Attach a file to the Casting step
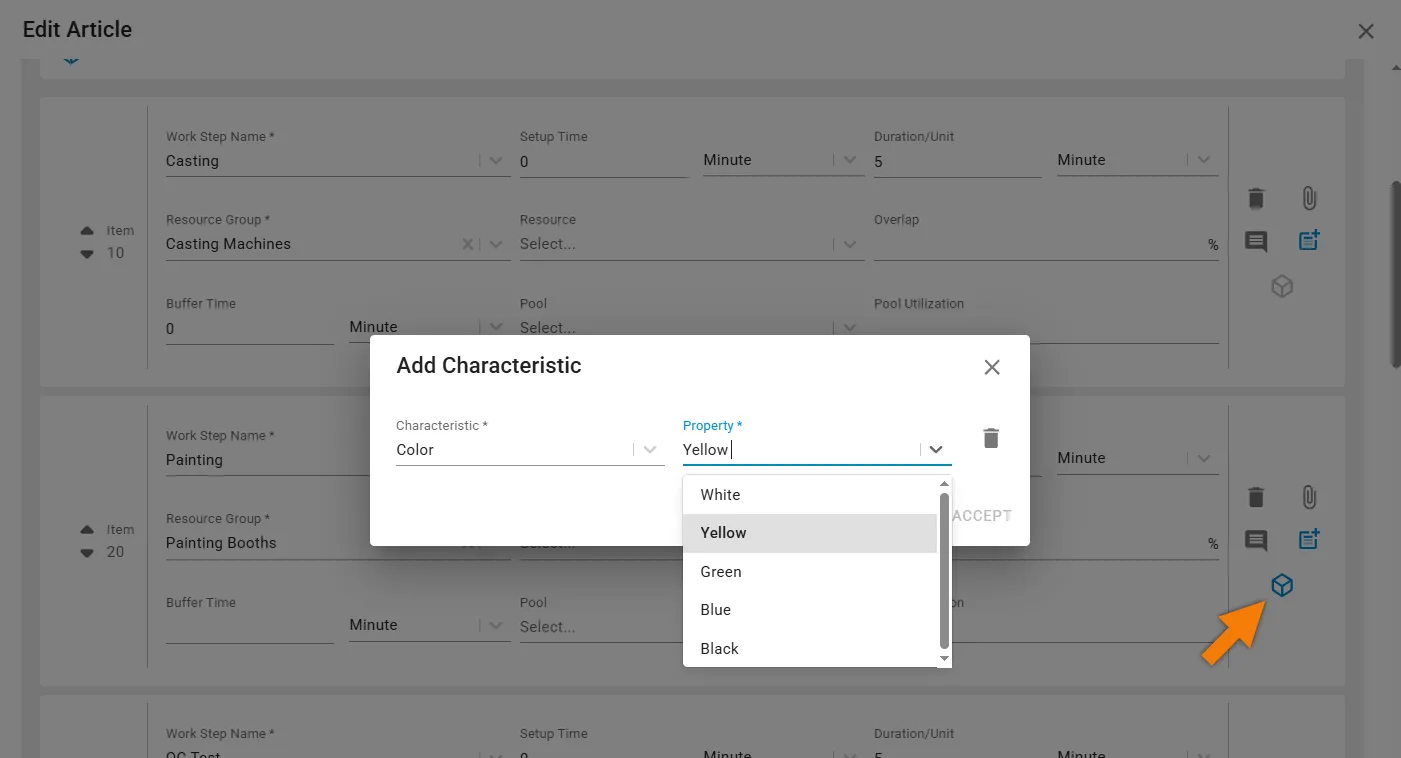This screenshot has width=1401, height=758. 1309,198
